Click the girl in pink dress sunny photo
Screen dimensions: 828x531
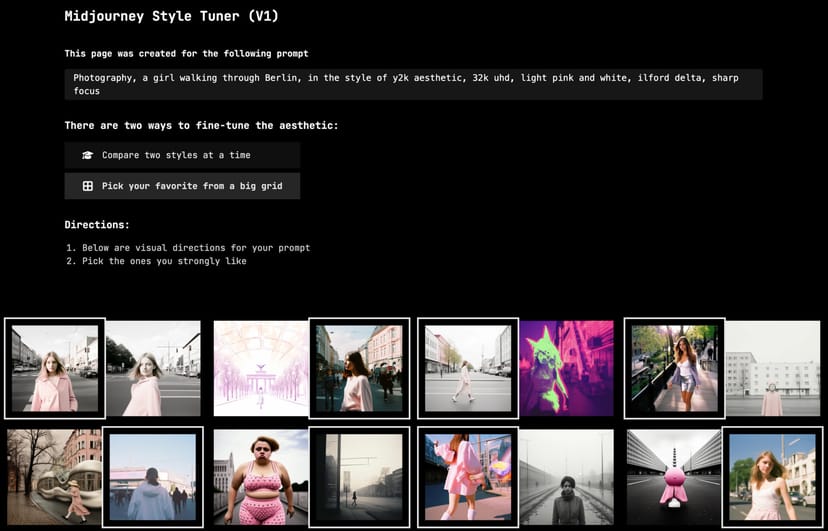pos(772,476)
